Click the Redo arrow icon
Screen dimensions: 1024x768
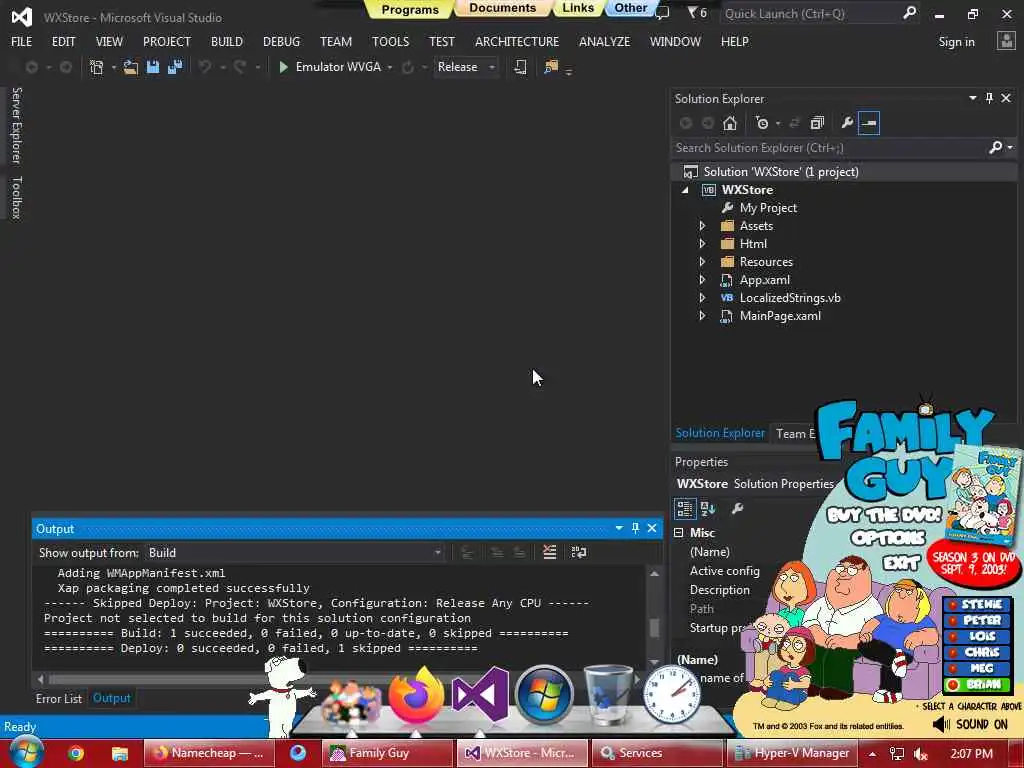click(x=240, y=67)
